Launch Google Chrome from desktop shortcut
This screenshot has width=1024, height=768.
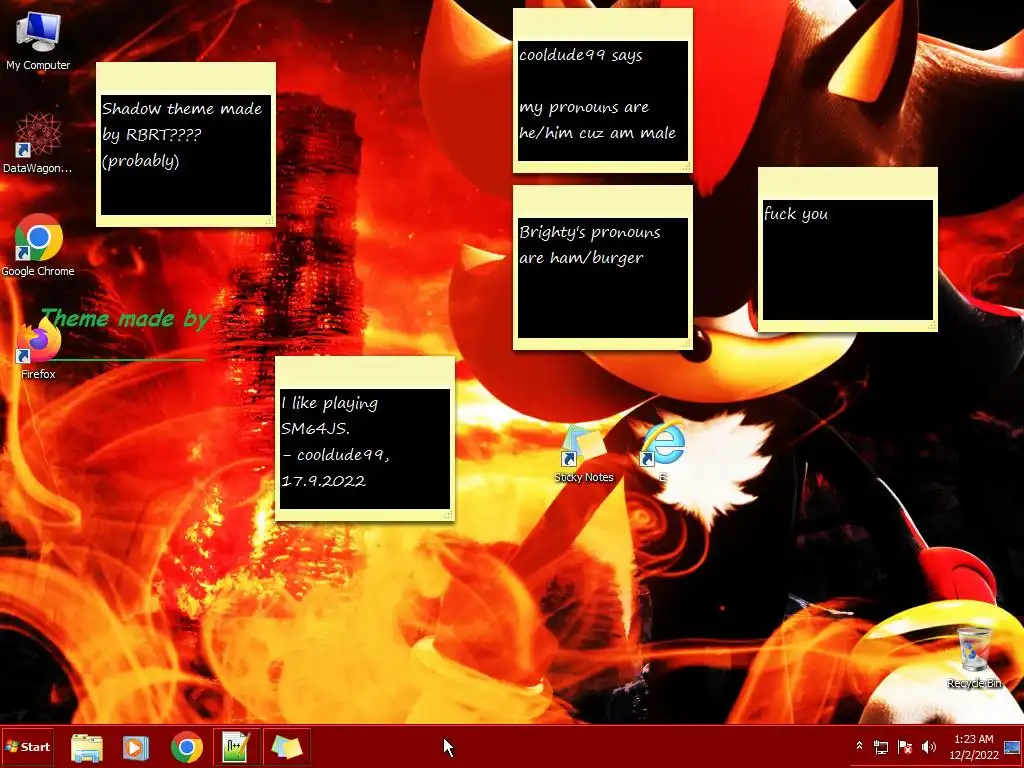pos(38,245)
